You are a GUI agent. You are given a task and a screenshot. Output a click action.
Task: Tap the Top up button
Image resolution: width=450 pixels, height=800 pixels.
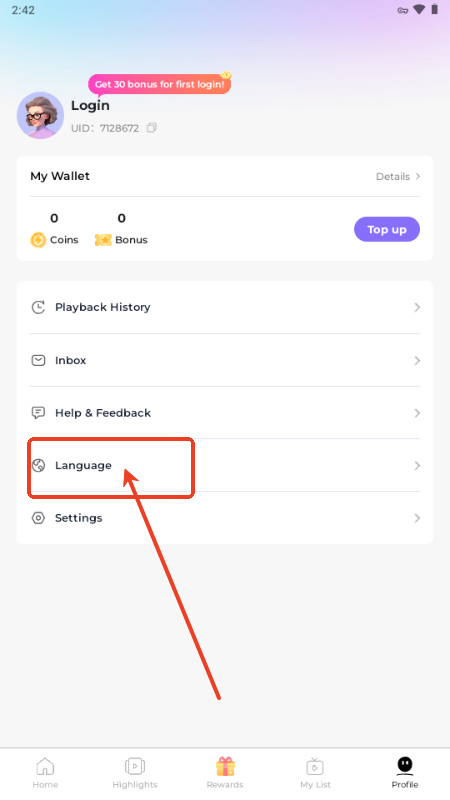(387, 230)
